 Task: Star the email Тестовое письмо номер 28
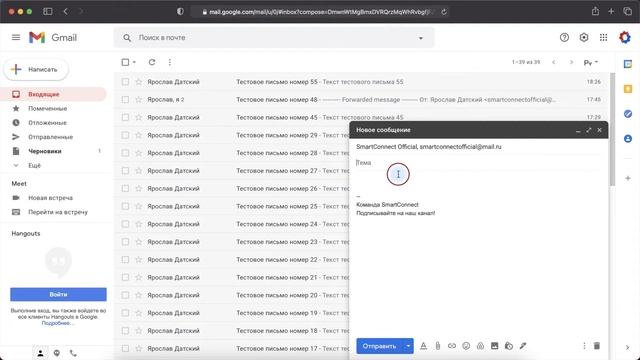tap(139, 153)
